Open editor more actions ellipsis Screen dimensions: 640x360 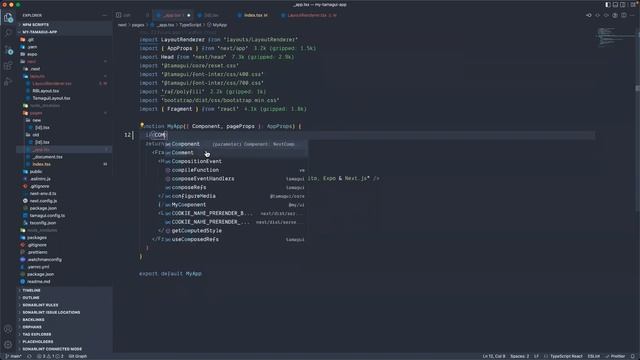point(632,15)
